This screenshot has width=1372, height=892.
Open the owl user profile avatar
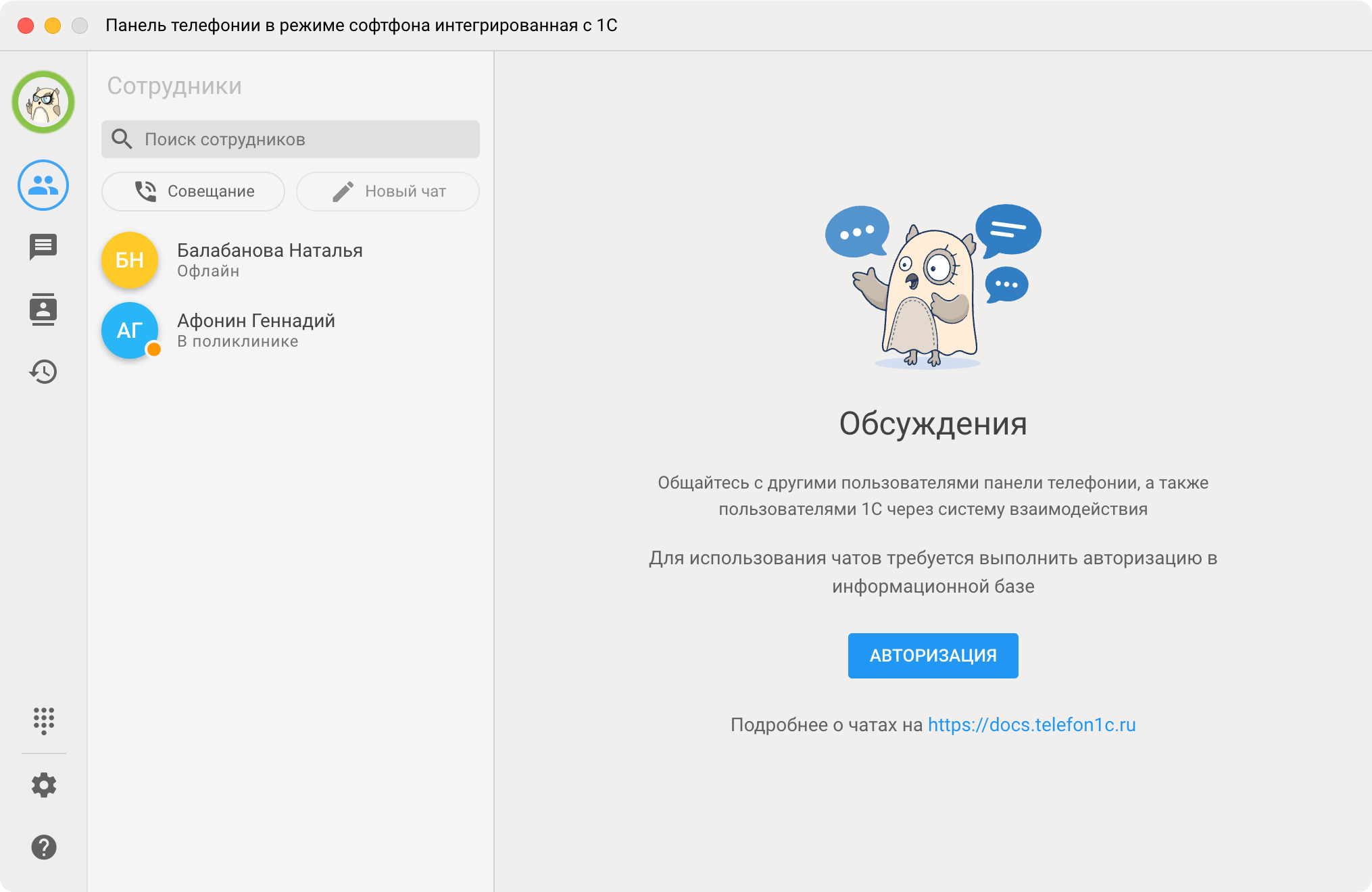coord(43,102)
